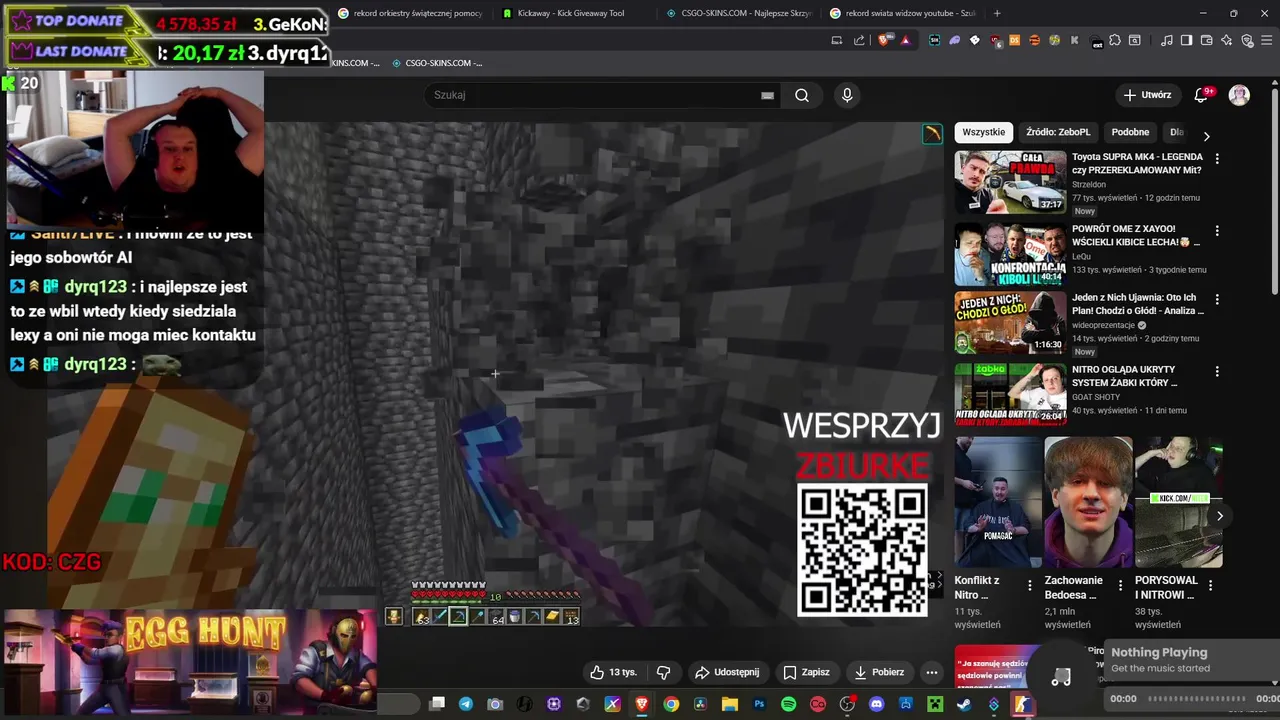This screenshot has height=720, width=1280.
Task: Open Jeden z Nich video thumbnail
Action: coord(1010,322)
